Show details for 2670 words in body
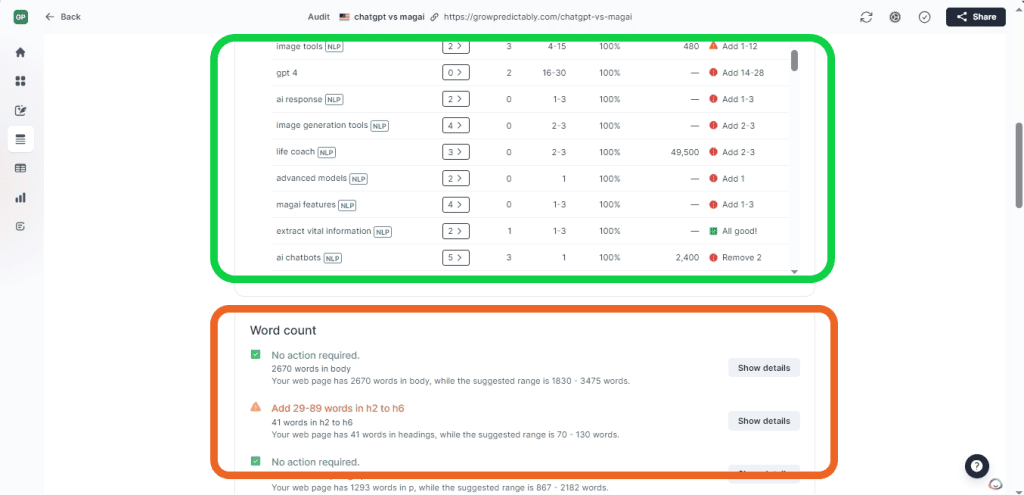 pos(763,368)
